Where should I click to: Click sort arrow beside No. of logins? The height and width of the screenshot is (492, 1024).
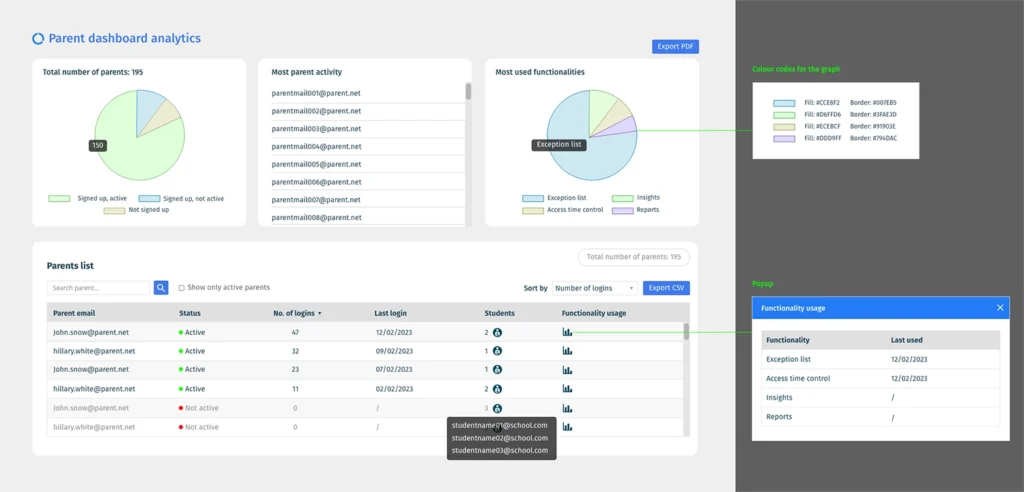(x=319, y=314)
